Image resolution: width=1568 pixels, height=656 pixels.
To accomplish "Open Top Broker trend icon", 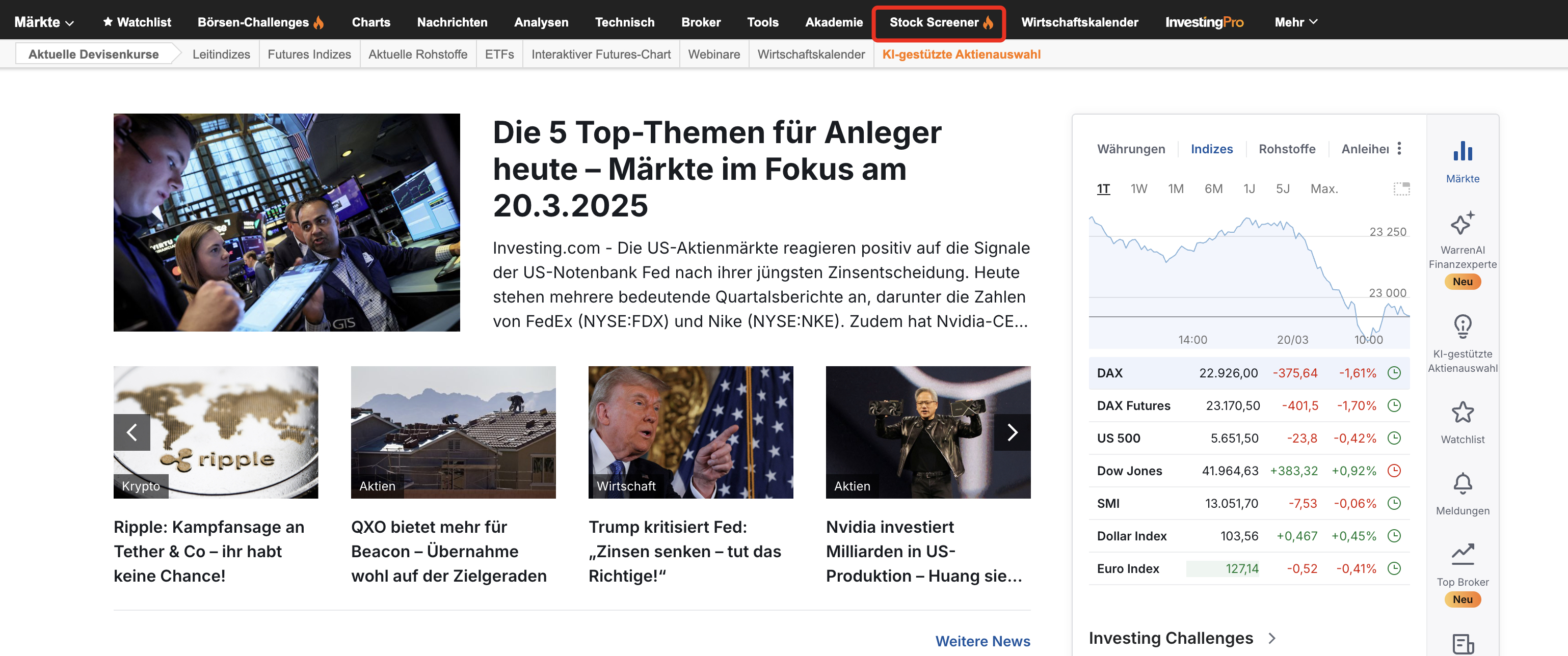I will (1462, 554).
